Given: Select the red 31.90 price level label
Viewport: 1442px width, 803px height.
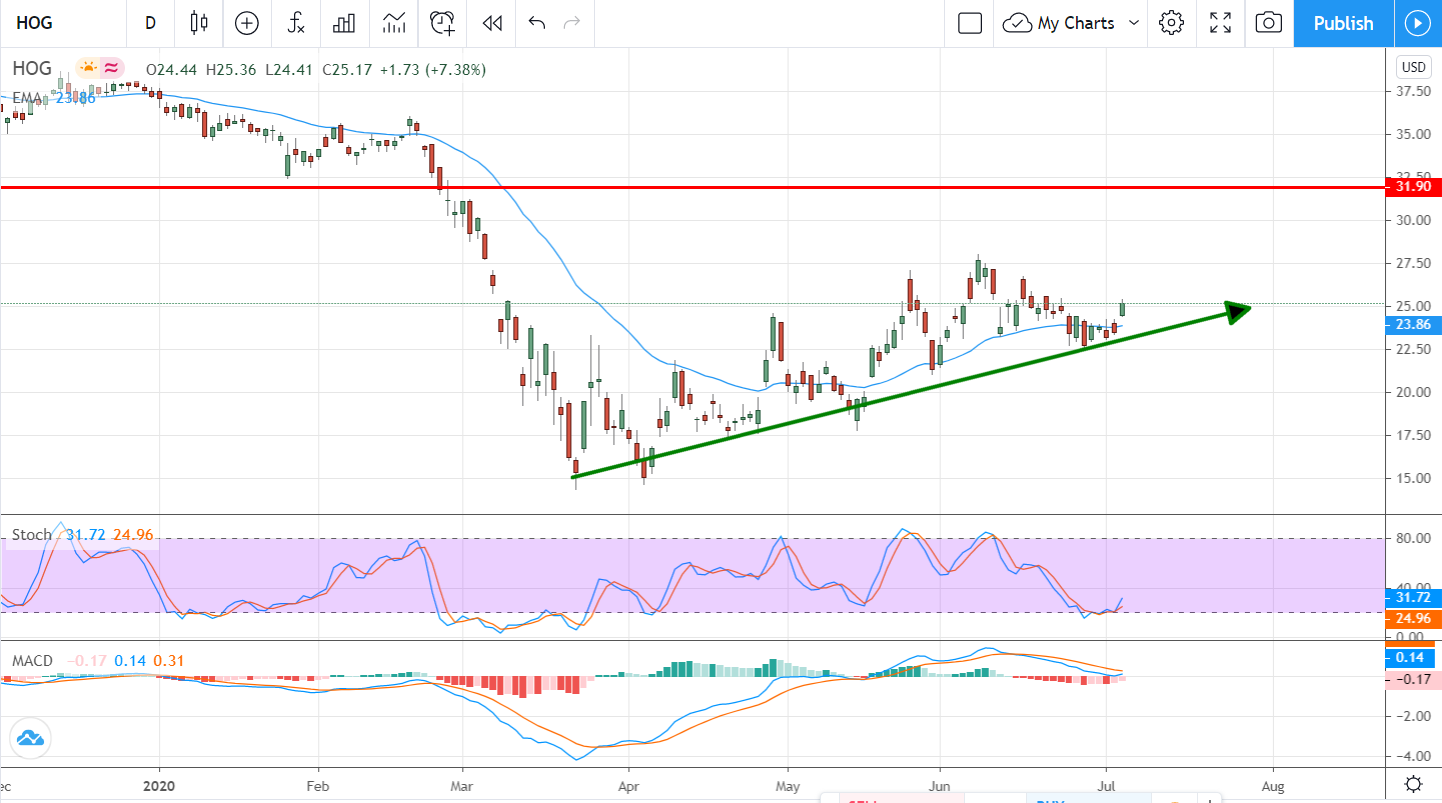Looking at the screenshot, I should [1413, 187].
